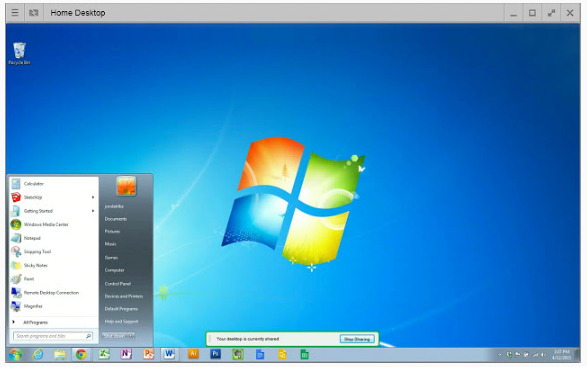The image size is (587, 367).
Task: Launch Internet Explorer from the taskbar
Action: [38, 354]
